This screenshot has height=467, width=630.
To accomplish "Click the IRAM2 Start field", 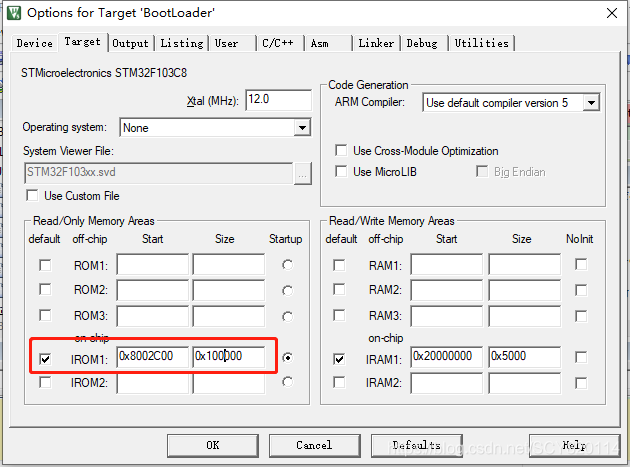I will (x=446, y=383).
